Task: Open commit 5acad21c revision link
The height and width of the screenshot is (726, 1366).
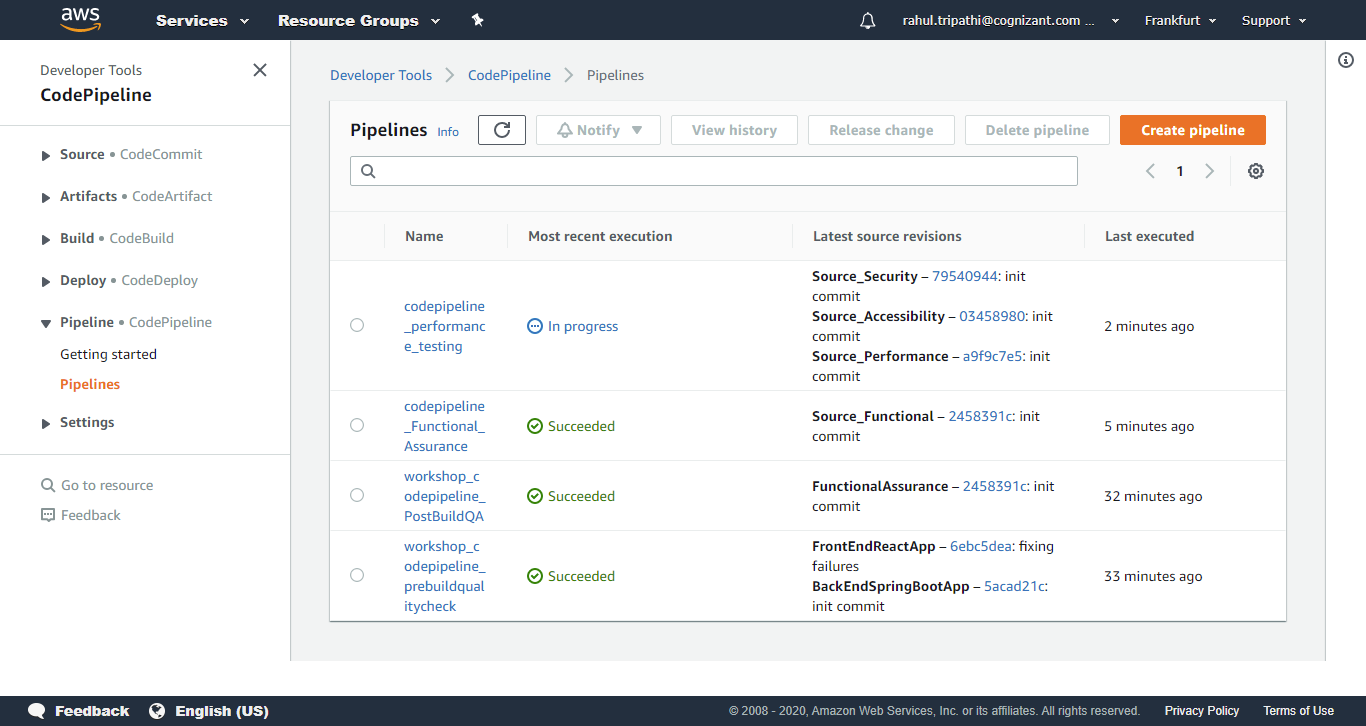Action: pyautogui.click(x=1015, y=586)
